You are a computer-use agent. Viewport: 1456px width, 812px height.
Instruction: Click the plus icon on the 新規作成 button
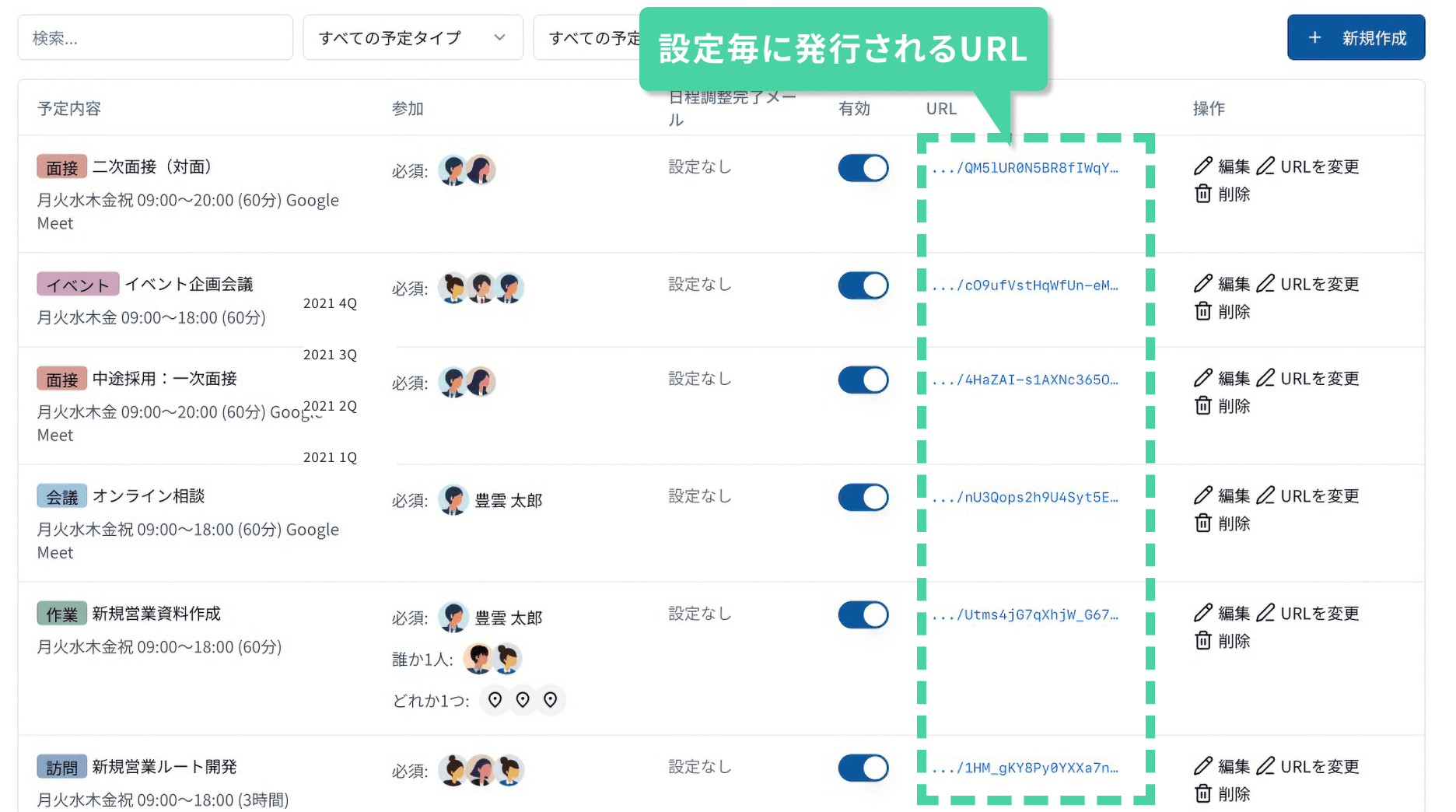pos(1314,37)
